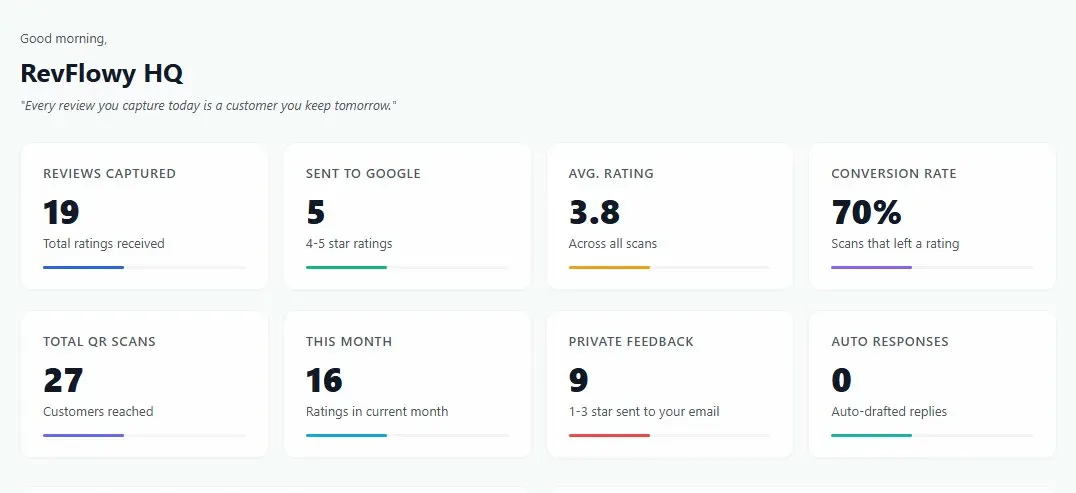The width and height of the screenshot is (1076, 493).
Task: Click the THIS MONTH label
Action: click(x=349, y=342)
